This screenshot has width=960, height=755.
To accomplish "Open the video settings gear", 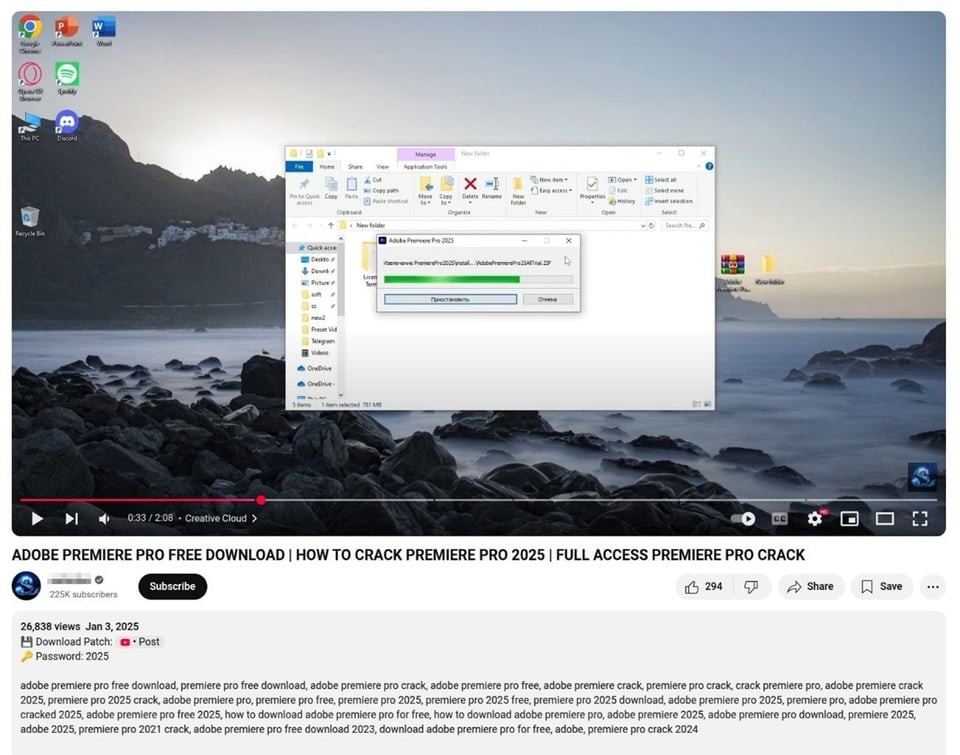I will tap(815, 518).
